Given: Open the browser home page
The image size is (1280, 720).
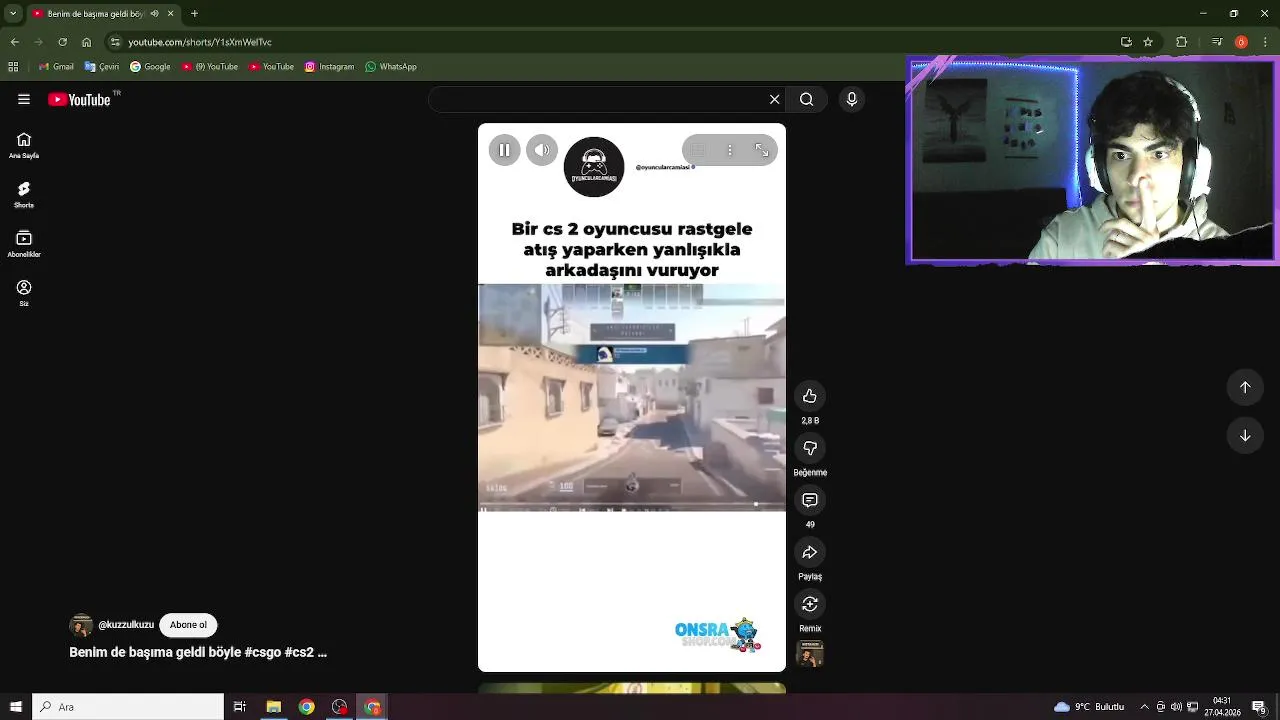Looking at the screenshot, I should pyautogui.click(x=86, y=42).
